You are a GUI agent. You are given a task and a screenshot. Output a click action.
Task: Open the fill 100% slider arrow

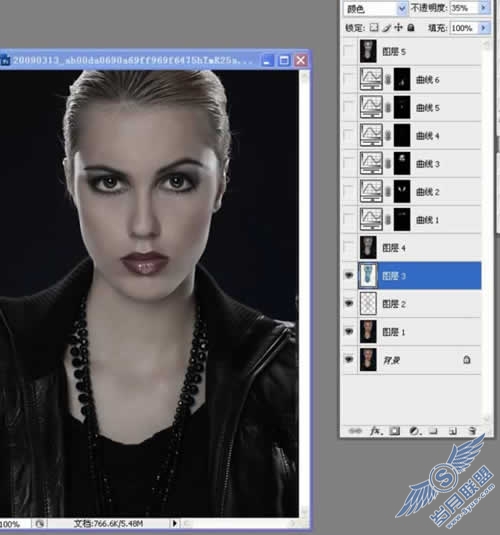point(484,28)
